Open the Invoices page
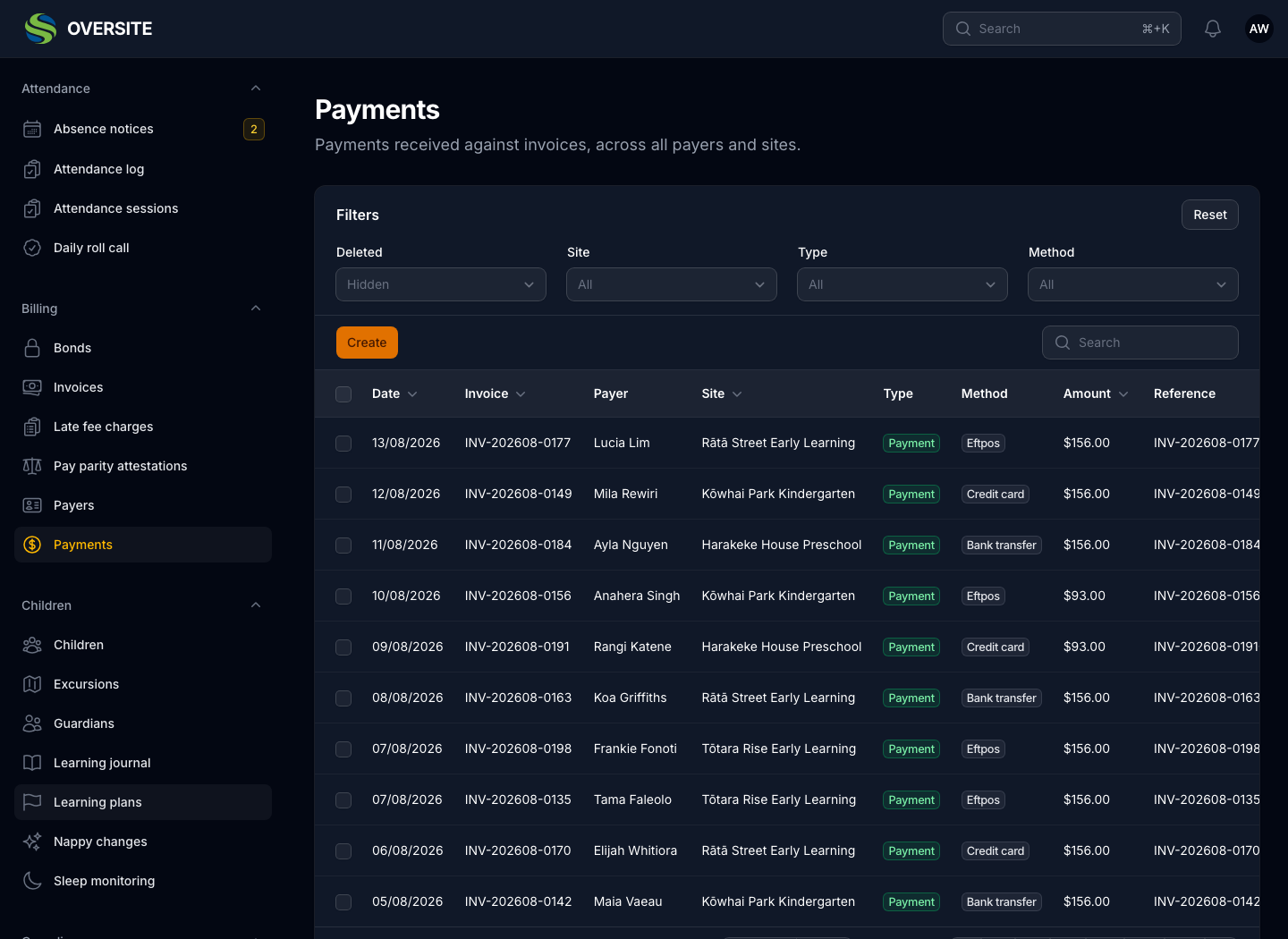Image resolution: width=1288 pixels, height=939 pixels. coord(143,387)
